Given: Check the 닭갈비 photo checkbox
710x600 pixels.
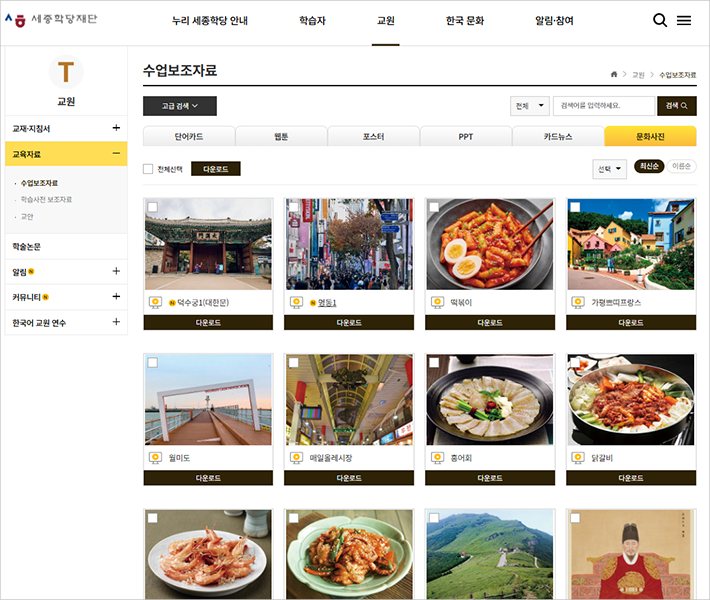Looking at the screenshot, I should (575, 363).
